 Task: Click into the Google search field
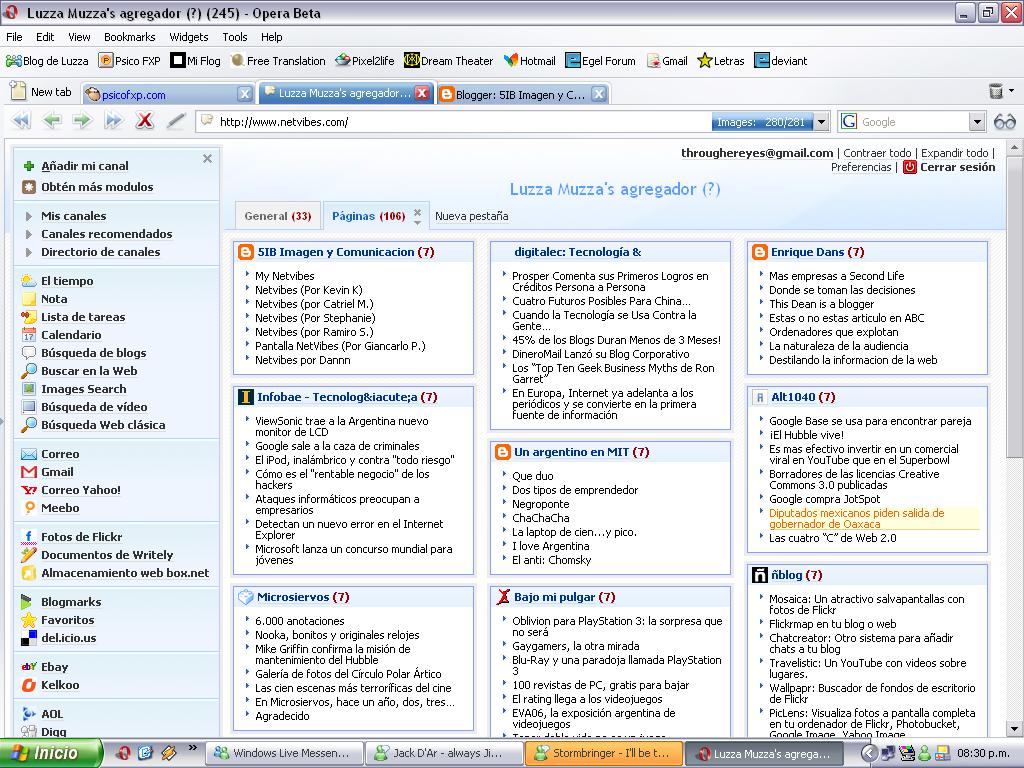pos(913,121)
